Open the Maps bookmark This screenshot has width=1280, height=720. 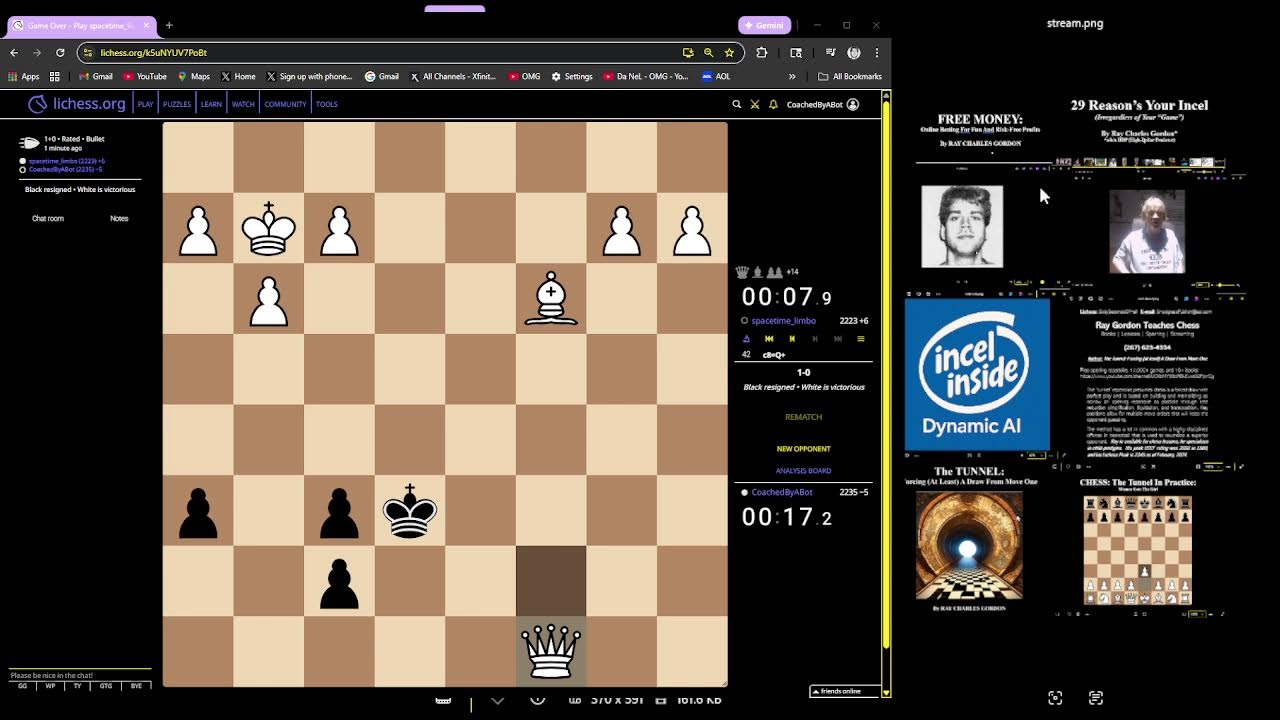194,76
